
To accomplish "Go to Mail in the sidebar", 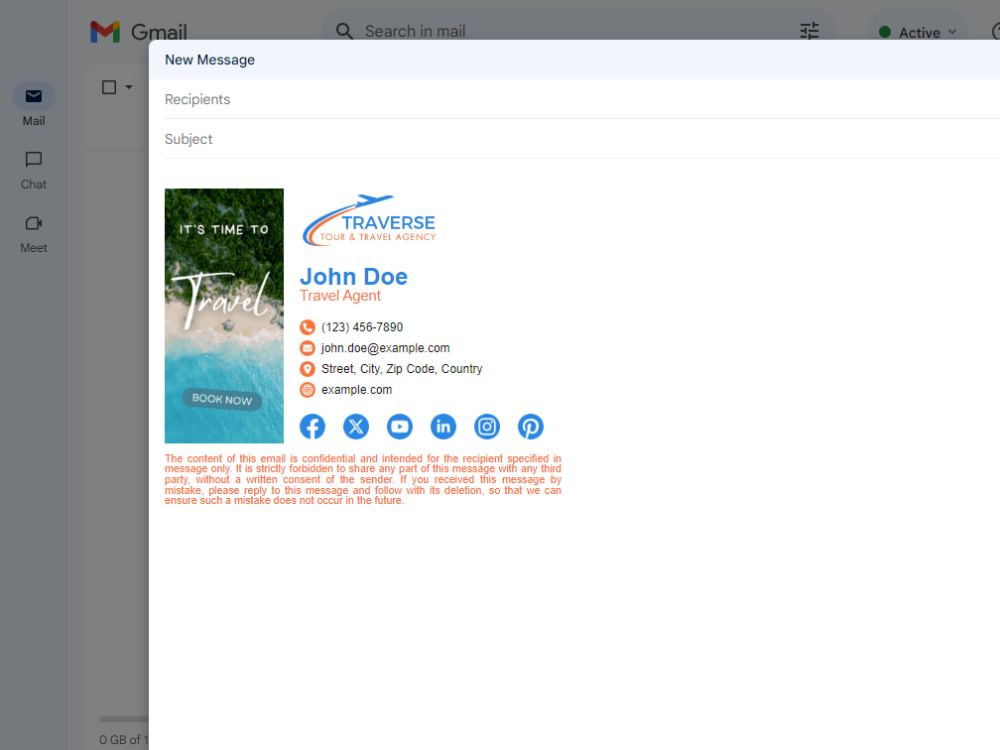I will click(x=34, y=105).
